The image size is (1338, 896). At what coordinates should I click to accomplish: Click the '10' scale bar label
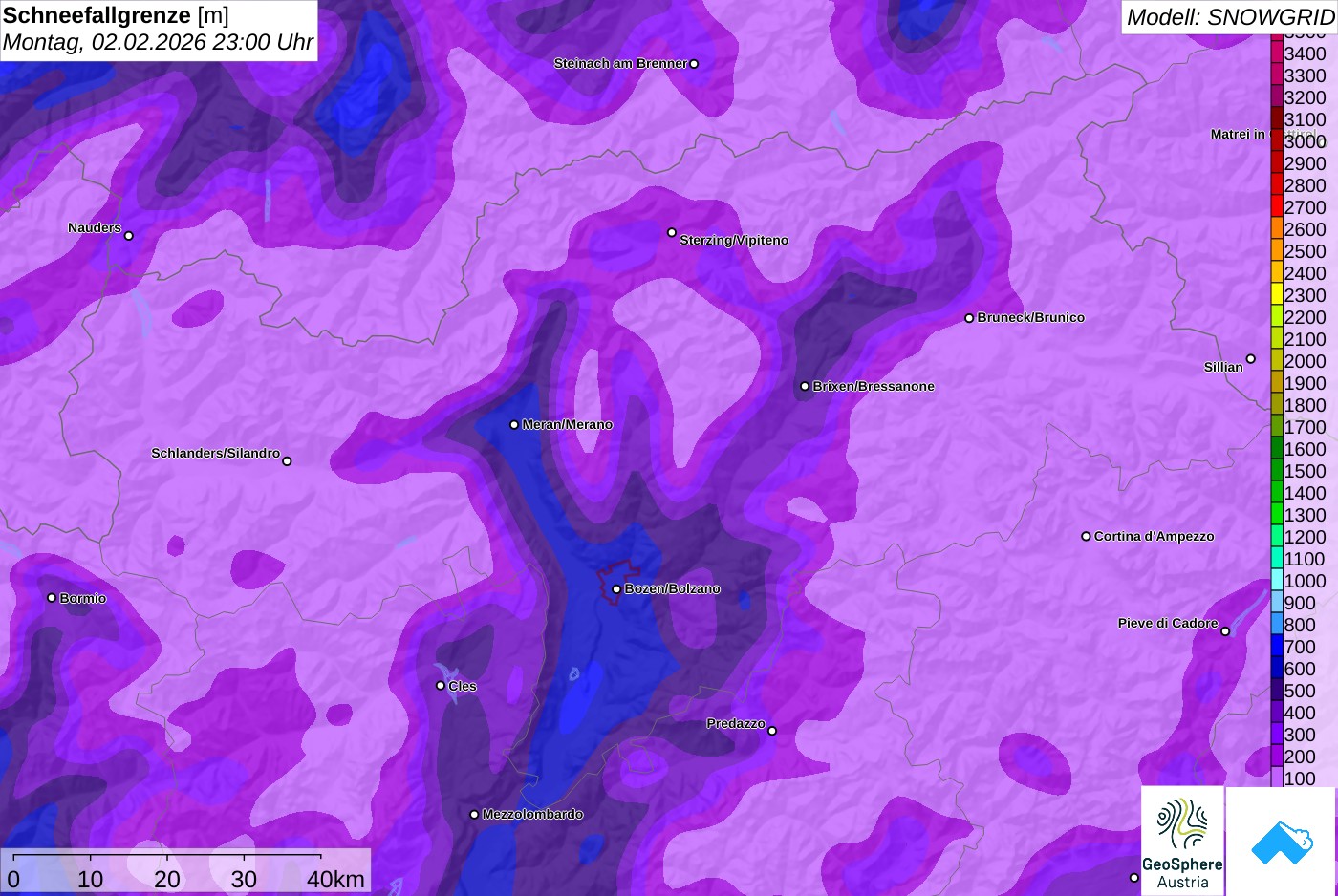[91, 879]
